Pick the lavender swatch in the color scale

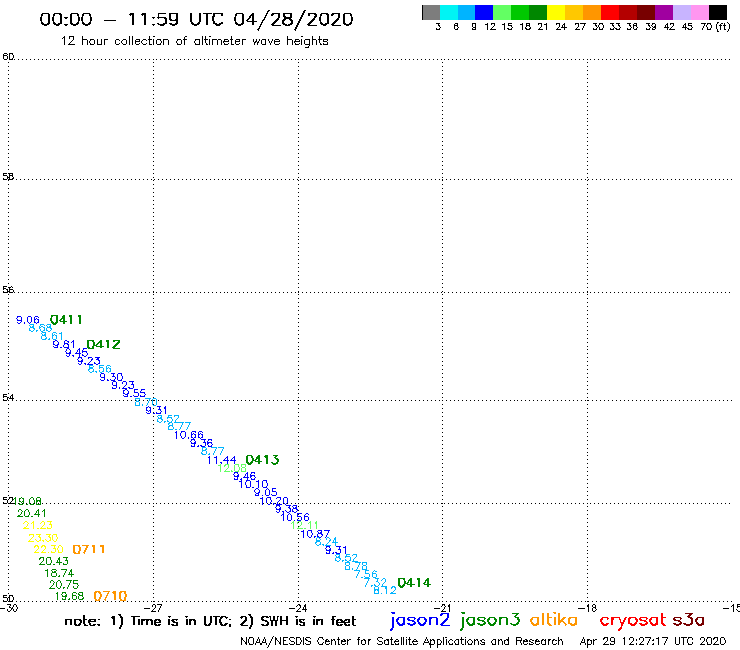pyautogui.click(x=681, y=12)
